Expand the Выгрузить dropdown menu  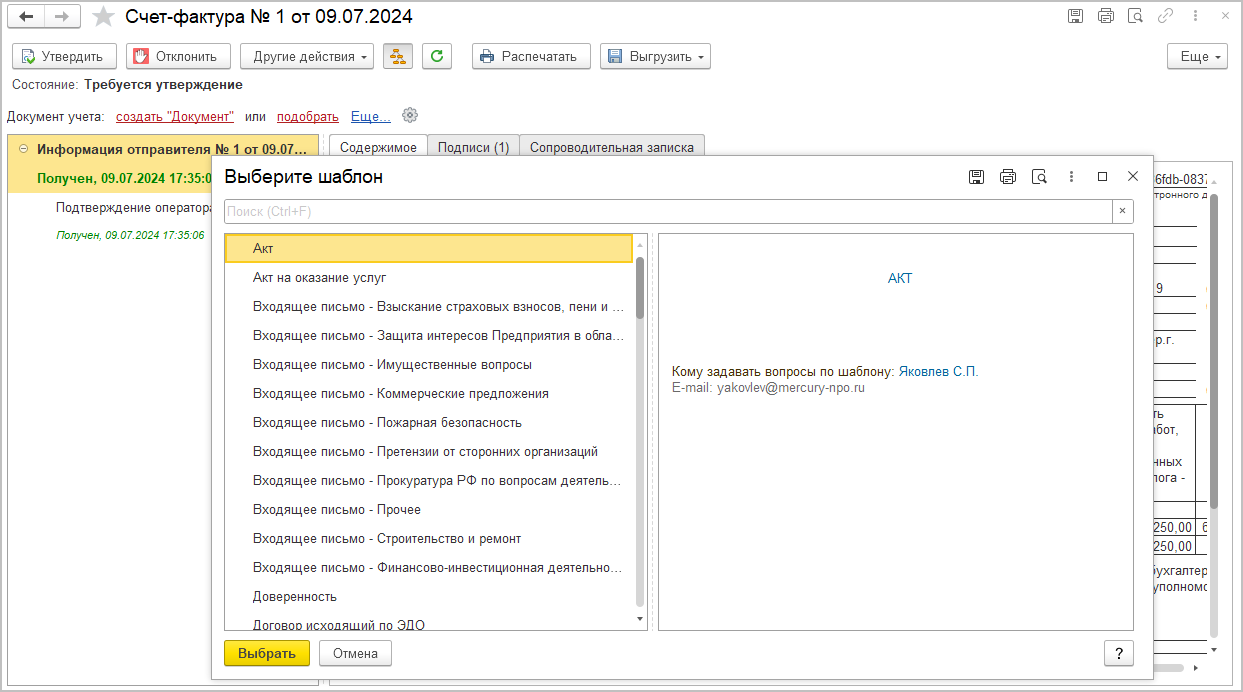(x=655, y=57)
